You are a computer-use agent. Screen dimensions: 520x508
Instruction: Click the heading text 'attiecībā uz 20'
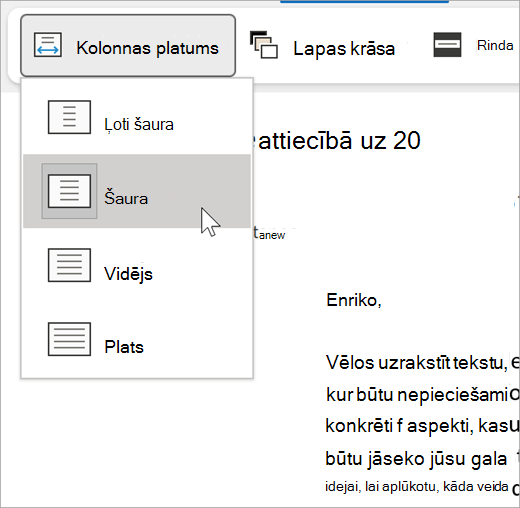pyautogui.click(x=339, y=140)
